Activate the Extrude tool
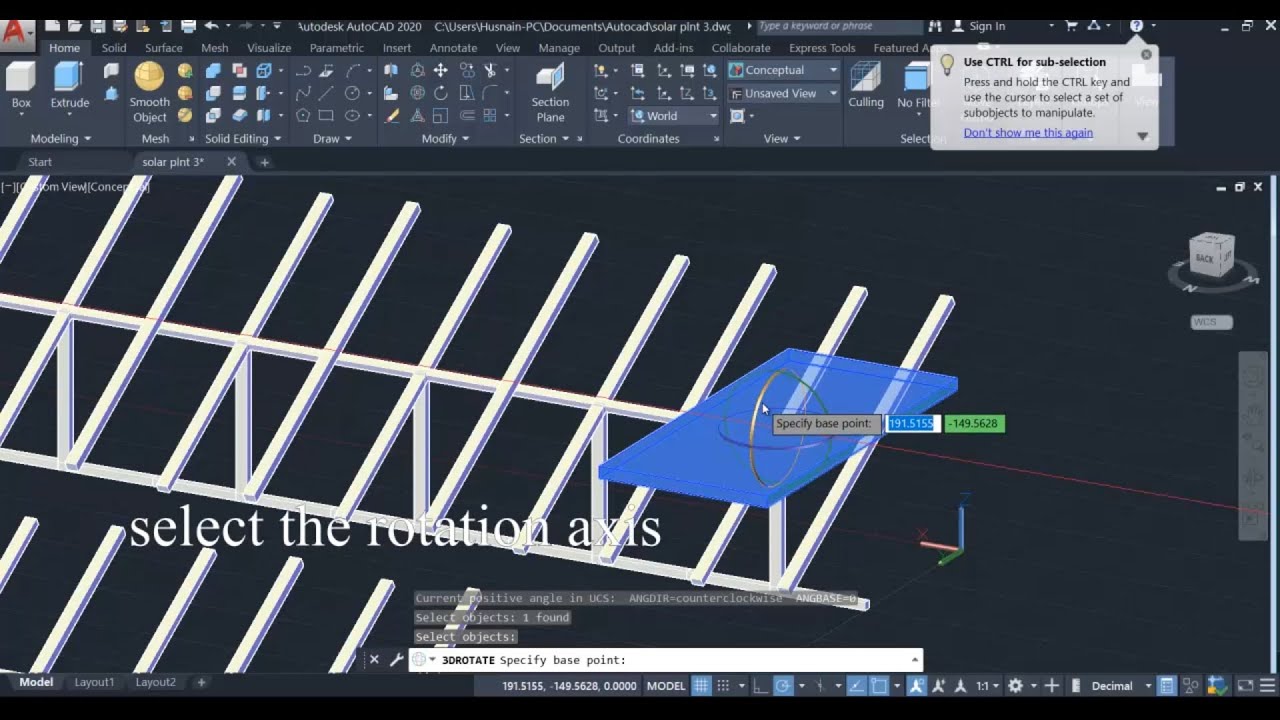1280x720 pixels. tap(69, 85)
